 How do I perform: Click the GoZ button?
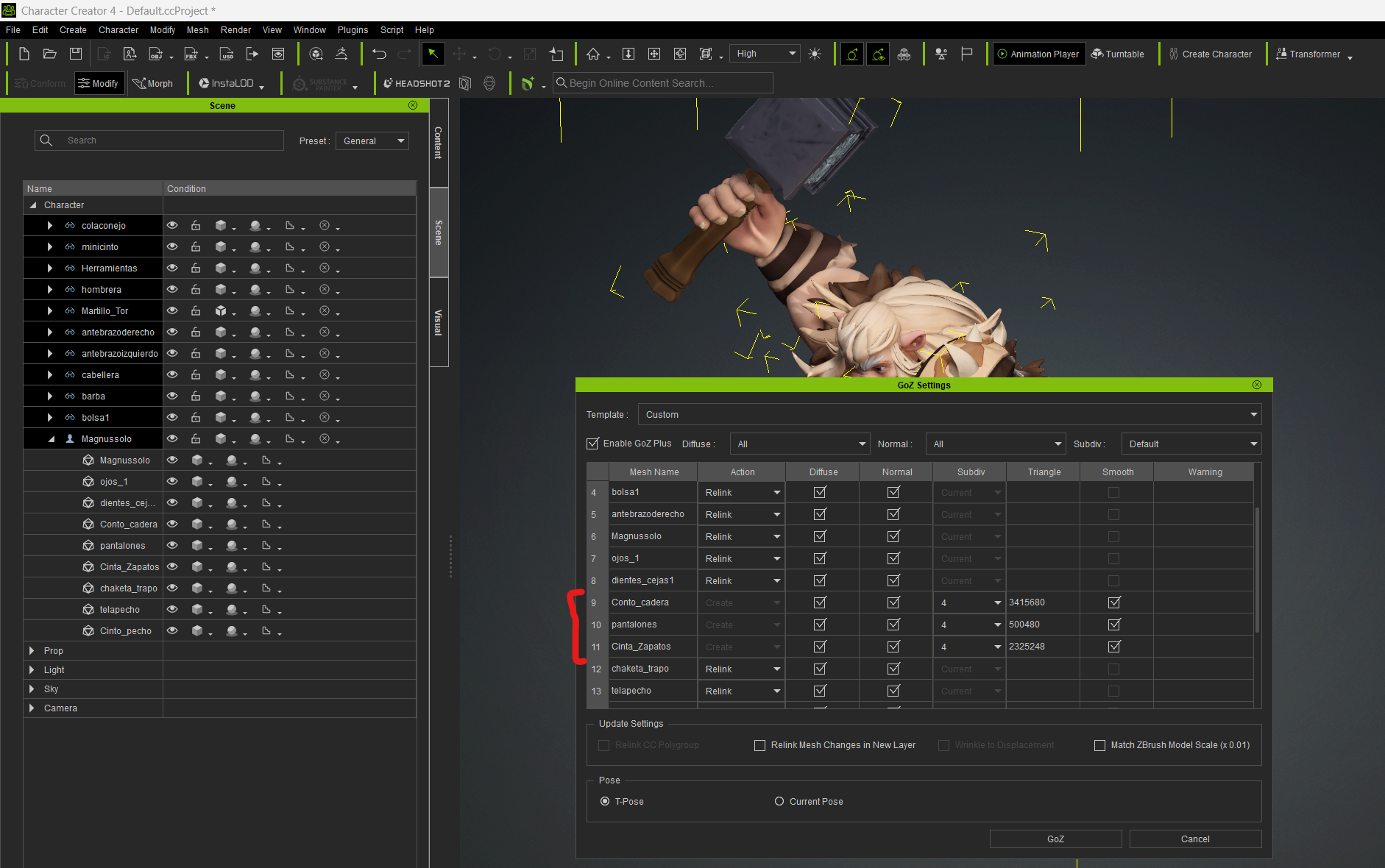(x=1055, y=839)
